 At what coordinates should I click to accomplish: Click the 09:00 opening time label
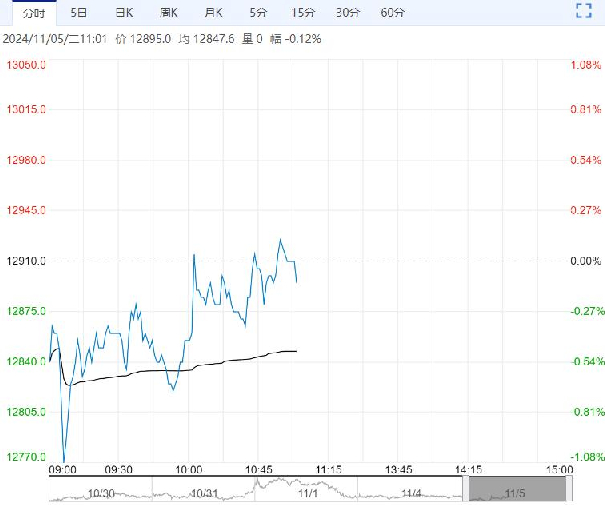click(x=62, y=468)
